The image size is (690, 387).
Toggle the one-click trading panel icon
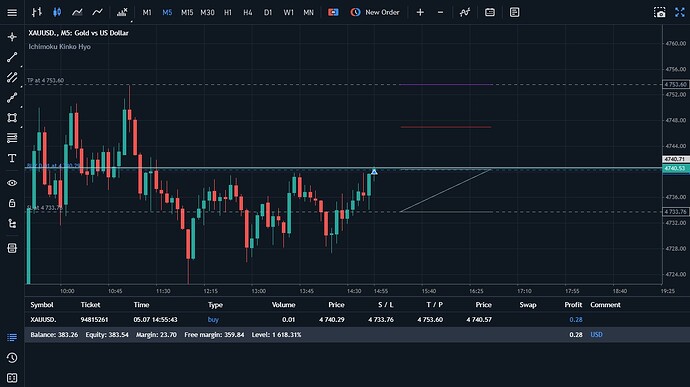point(333,12)
